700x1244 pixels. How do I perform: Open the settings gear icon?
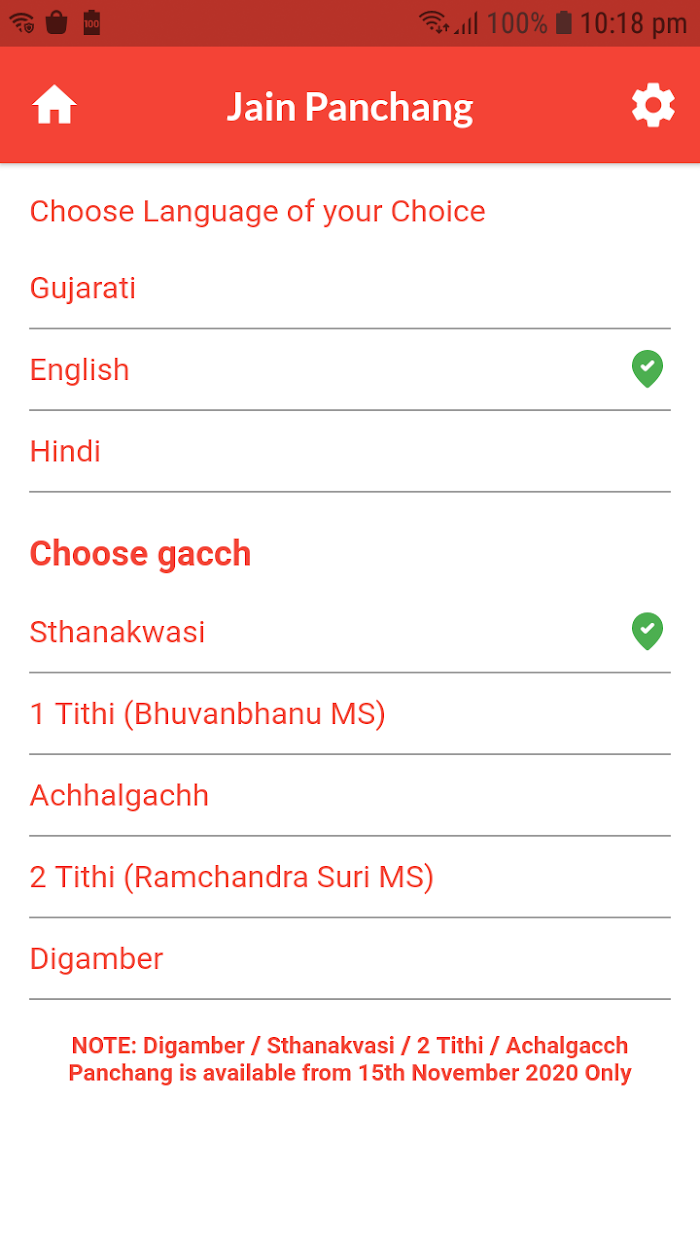pyautogui.click(x=653, y=105)
